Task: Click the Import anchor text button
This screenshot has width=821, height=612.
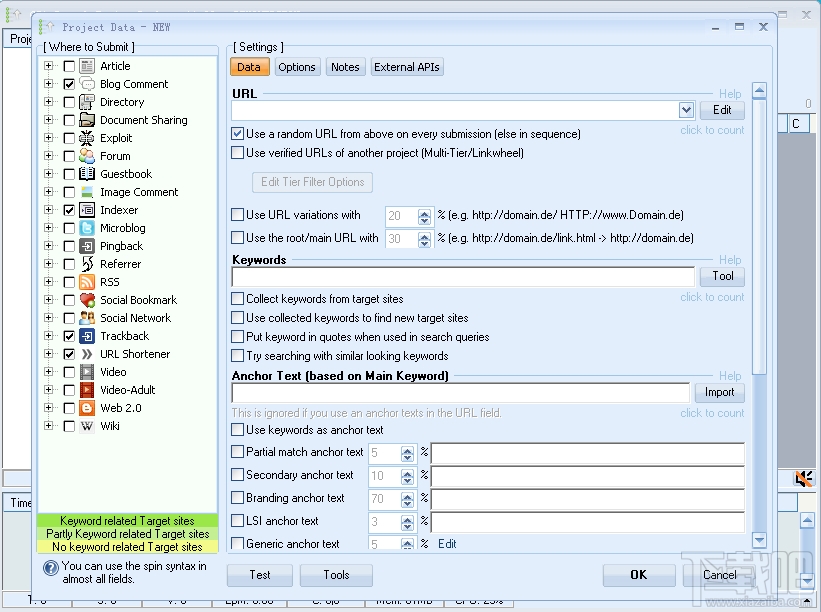Action: 719,392
